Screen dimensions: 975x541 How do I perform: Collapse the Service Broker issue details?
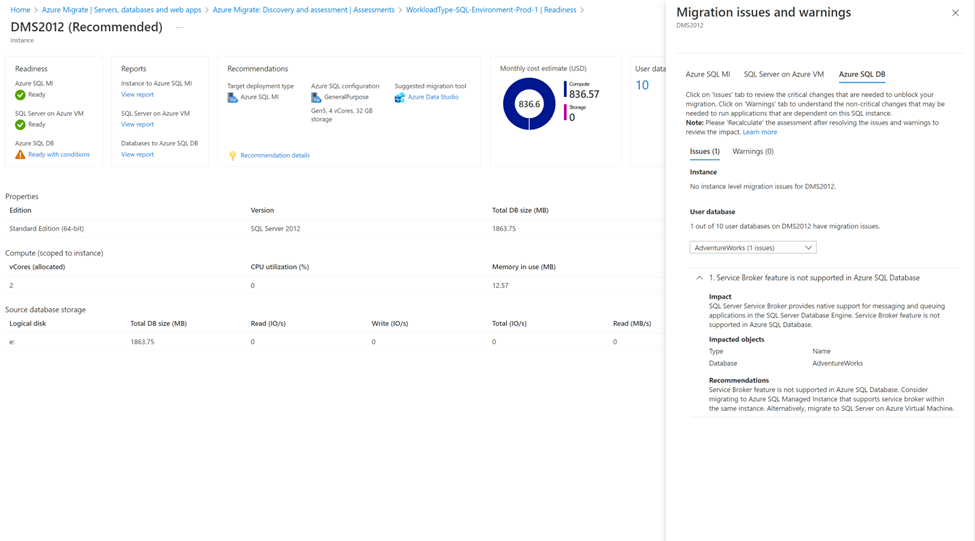pyautogui.click(x=699, y=278)
